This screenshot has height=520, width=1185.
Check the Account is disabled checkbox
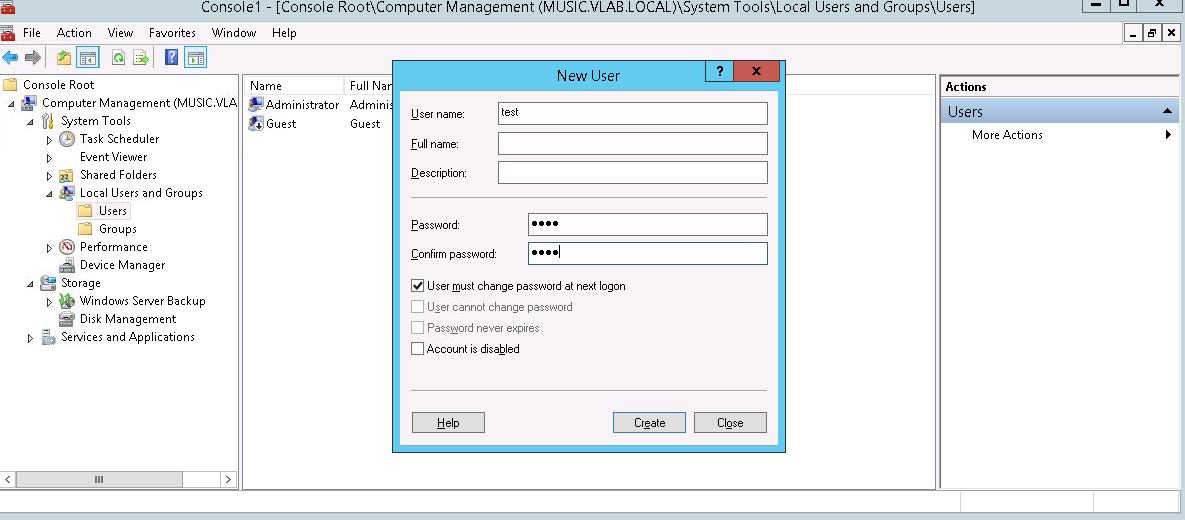417,348
